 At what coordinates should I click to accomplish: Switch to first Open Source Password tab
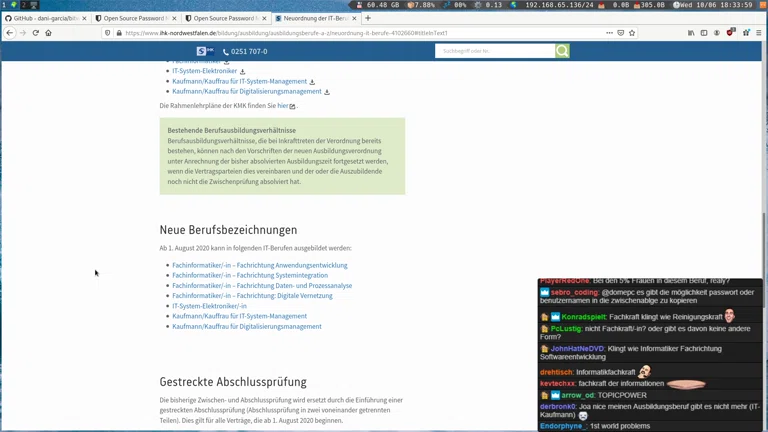click(x=135, y=18)
